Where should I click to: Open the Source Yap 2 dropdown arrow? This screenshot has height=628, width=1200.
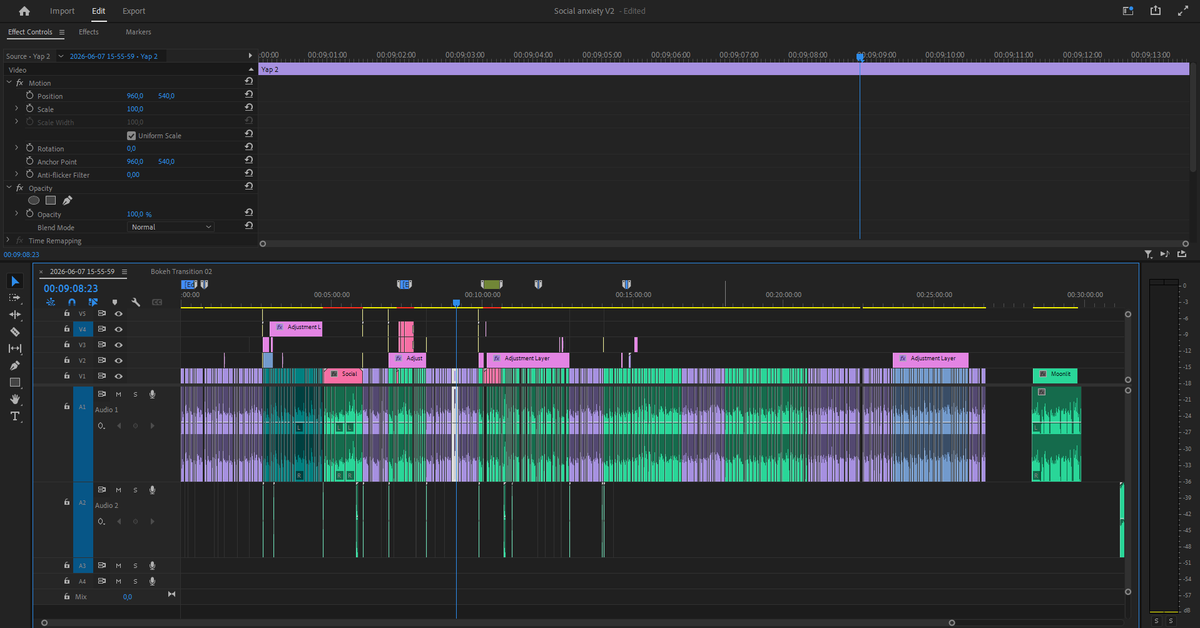click(59, 56)
